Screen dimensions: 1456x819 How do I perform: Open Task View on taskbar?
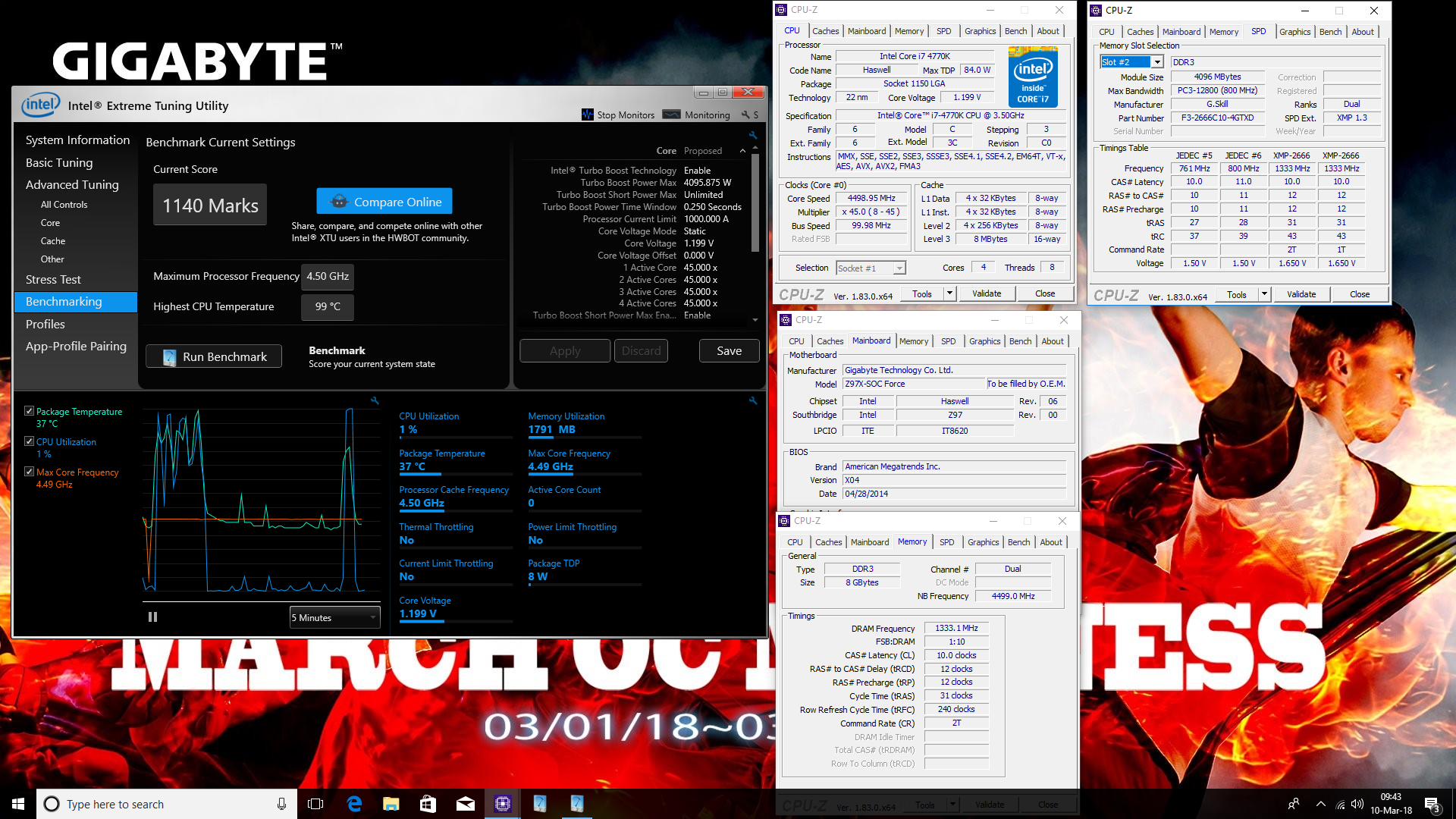[x=315, y=804]
